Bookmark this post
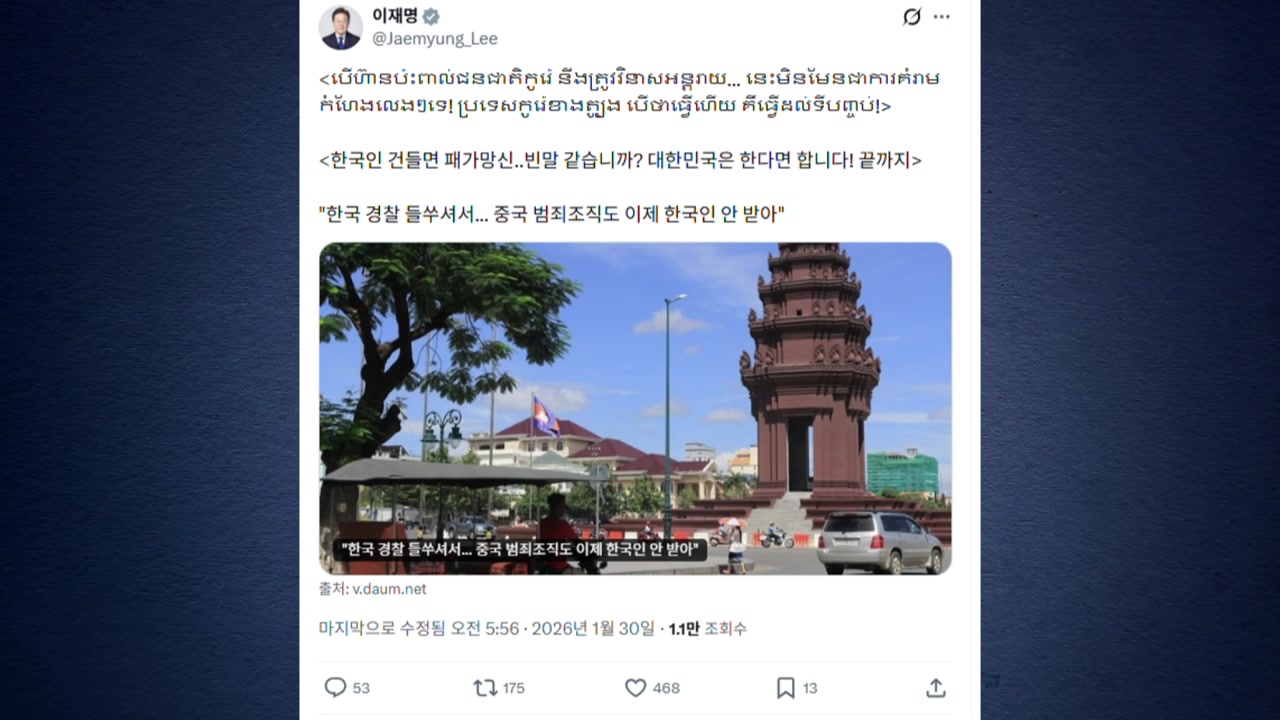1280x720 pixels. coord(786,687)
